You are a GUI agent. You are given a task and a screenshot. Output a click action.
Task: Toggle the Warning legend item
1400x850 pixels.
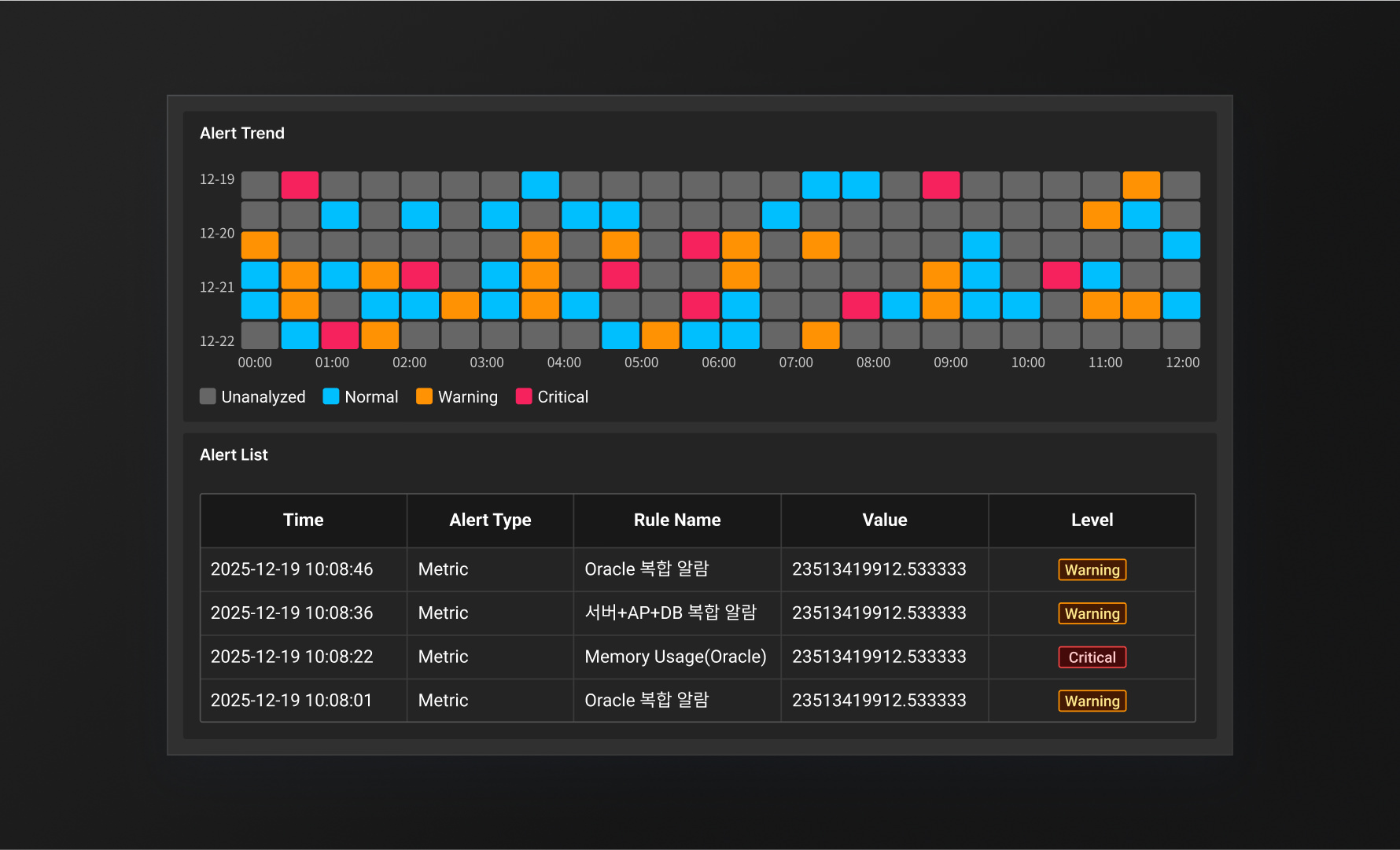(x=457, y=397)
